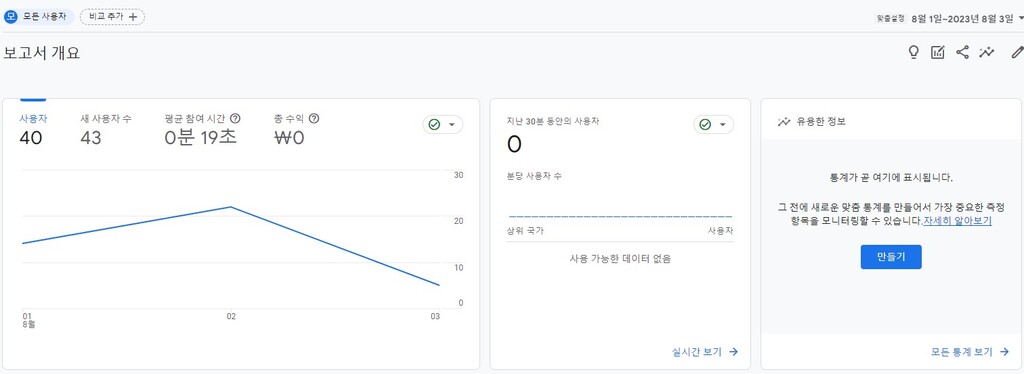
Task: Click the 만들기 button
Action: click(891, 257)
